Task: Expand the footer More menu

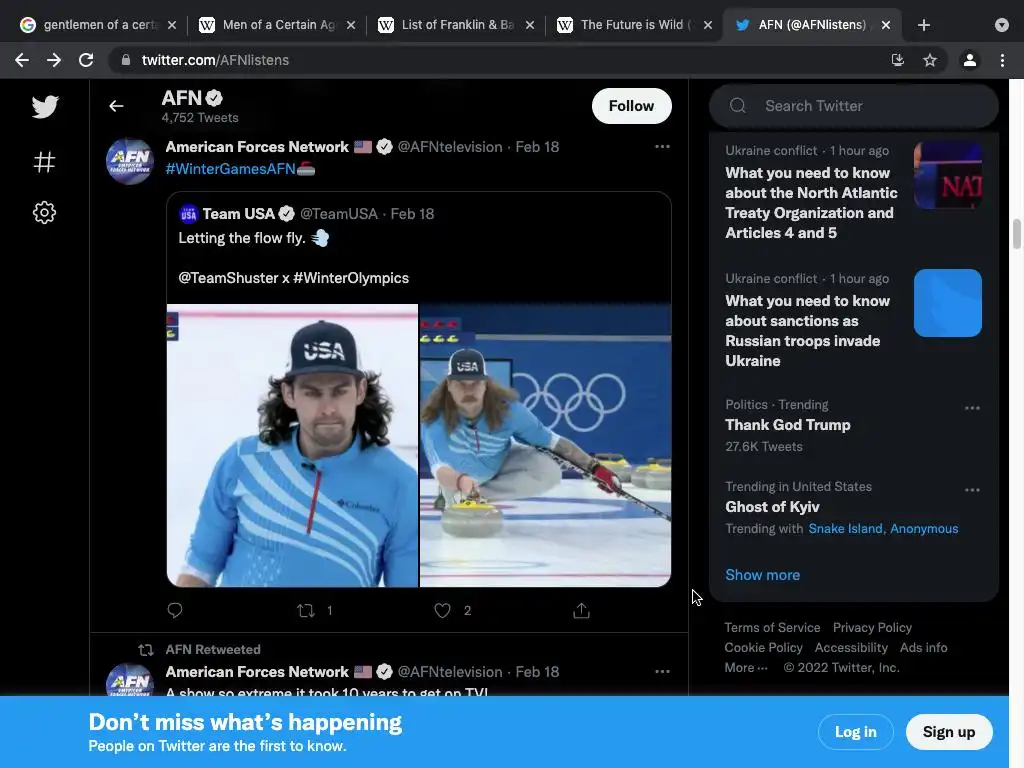Action: [x=746, y=668]
